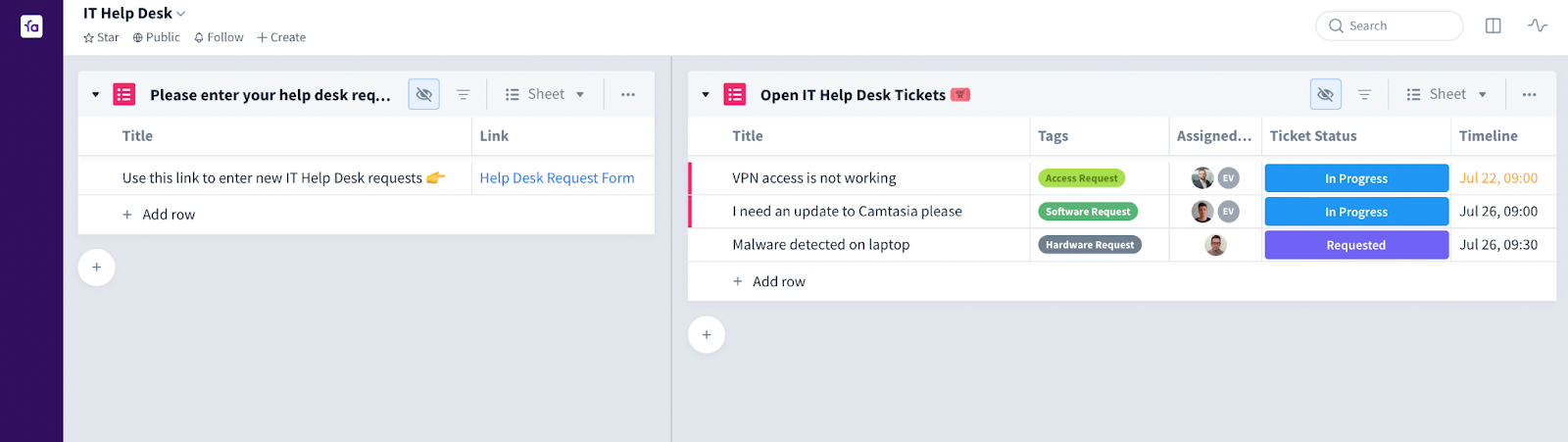Image resolution: width=1568 pixels, height=442 pixels.
Task: Open filter options for Open IT Help Desk Tickets
Action: coord(1364,94)
